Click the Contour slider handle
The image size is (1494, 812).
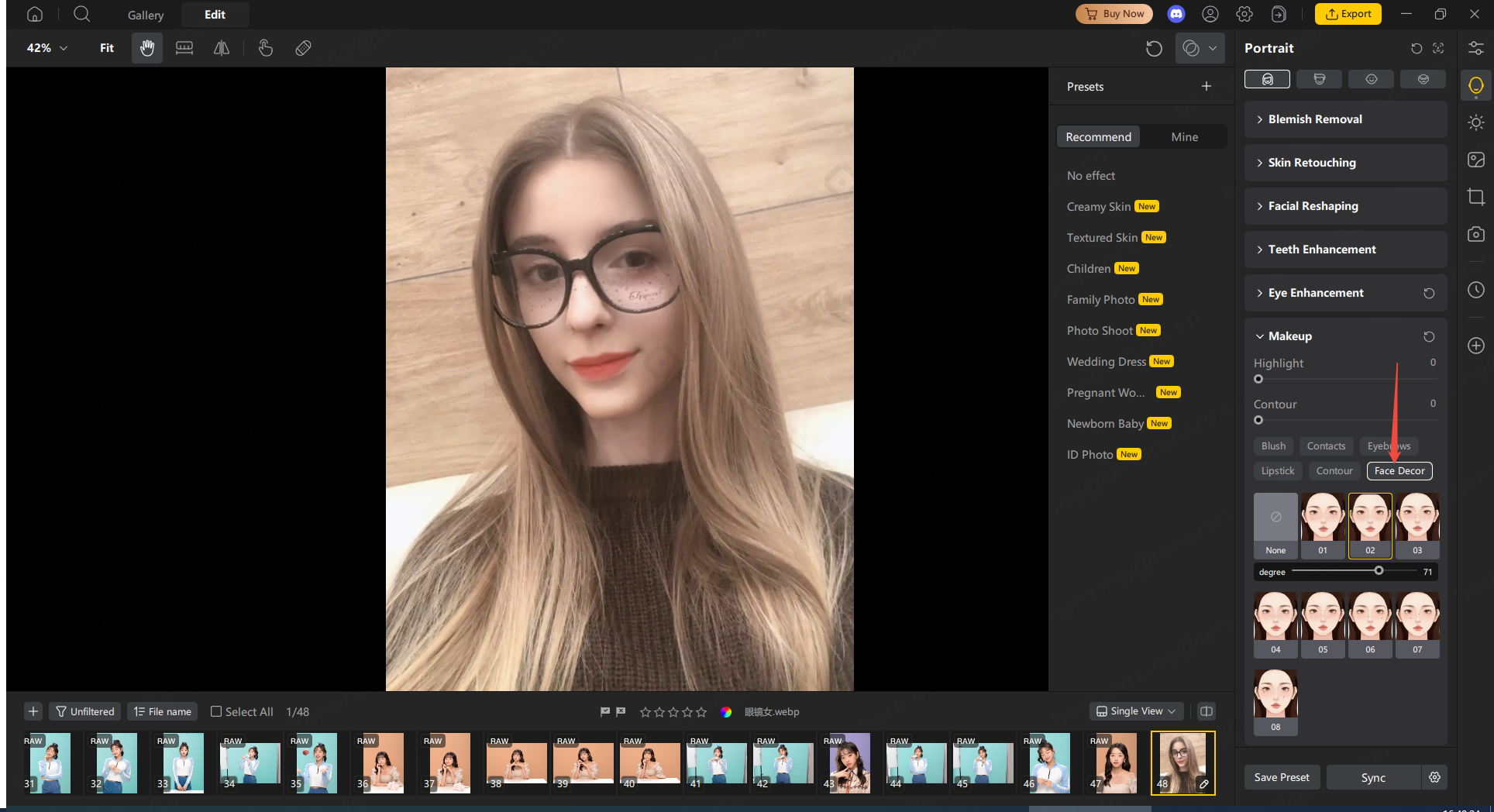coord(1258,420)
